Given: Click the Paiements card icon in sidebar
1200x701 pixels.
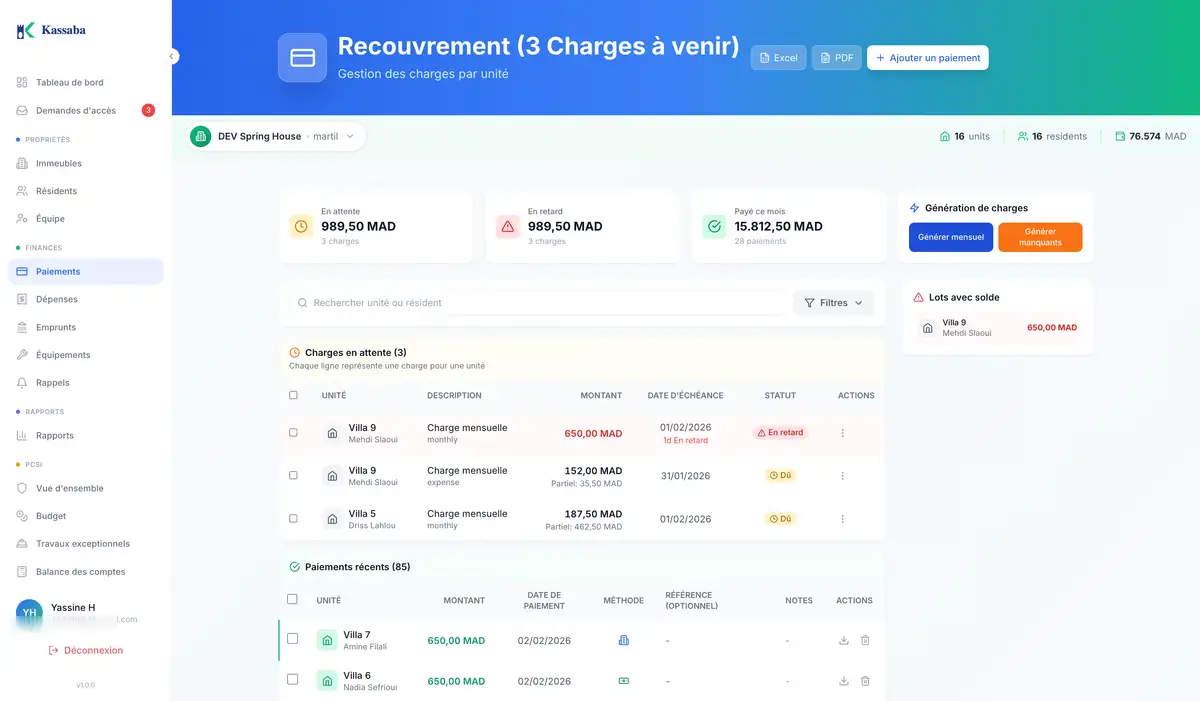Looking at the screenshot, I should pos(22,271).
